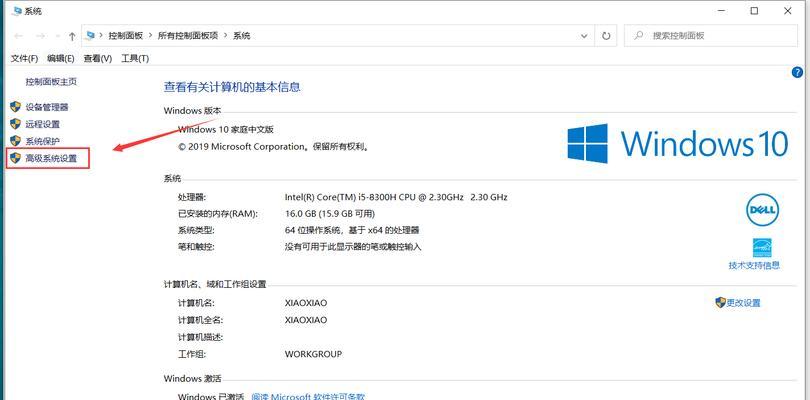Open 技术支持信息 link
Image resolution: width=810 pixels, height=400 pixels.
(754, 265)
